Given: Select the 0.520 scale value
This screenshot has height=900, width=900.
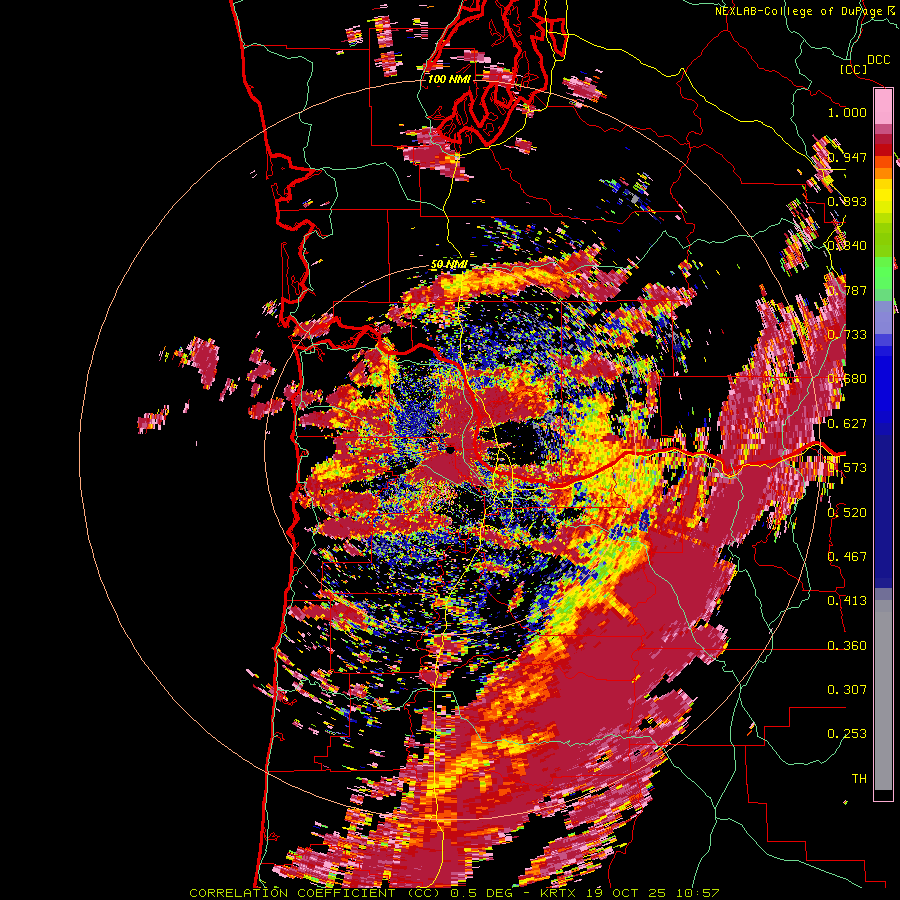Looking at the screenshot, I should 847,512.
